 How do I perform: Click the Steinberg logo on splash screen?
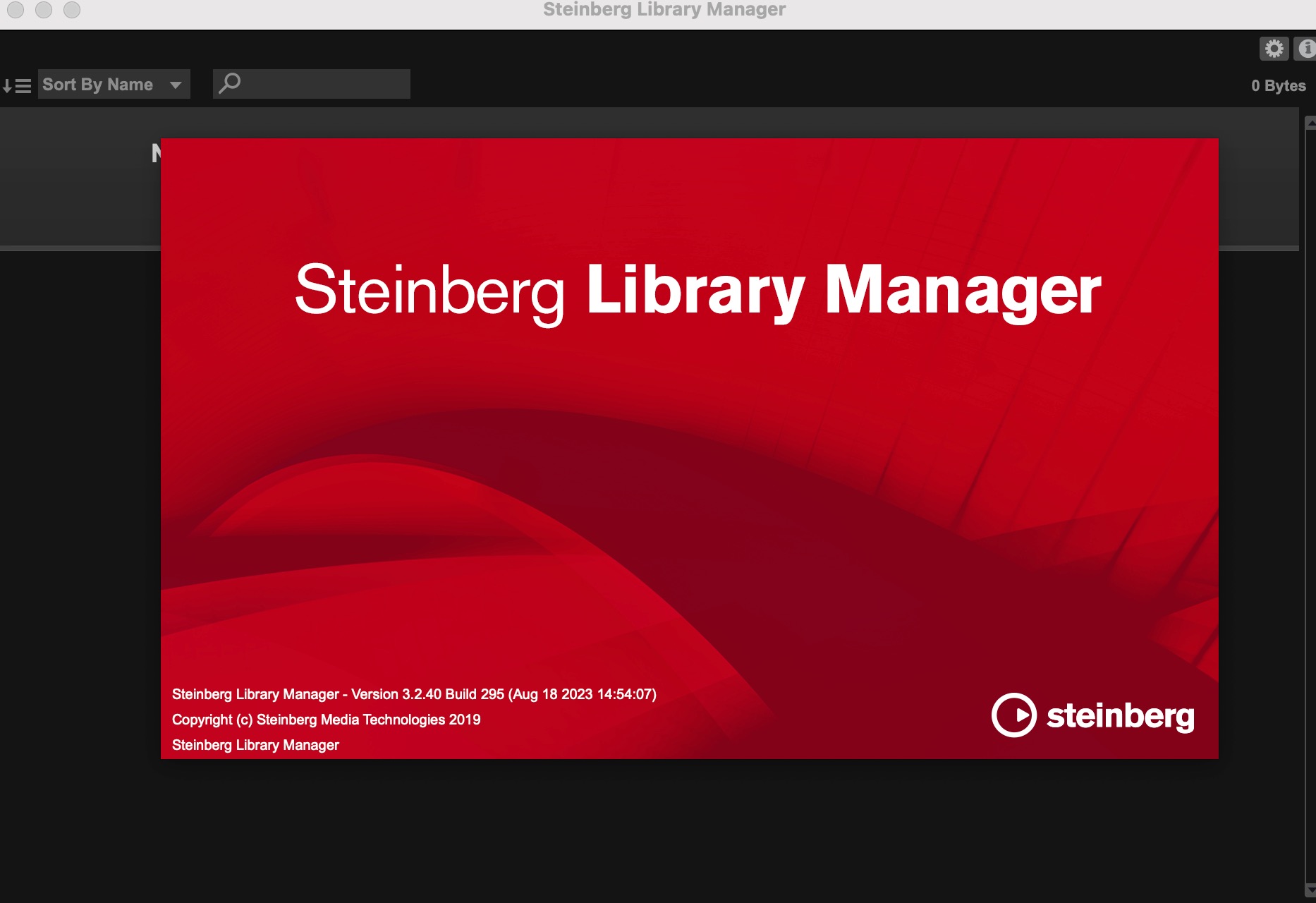[x=1092, y=715]
